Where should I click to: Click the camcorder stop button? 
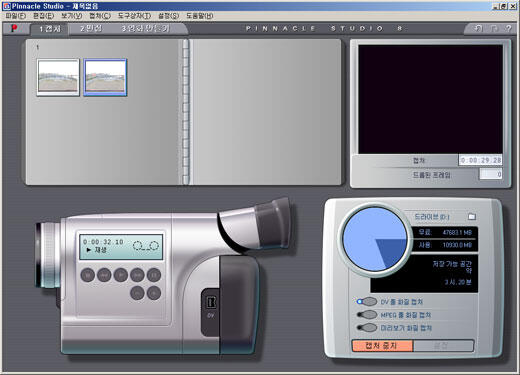pyautogui.click(x=88, y=275)
